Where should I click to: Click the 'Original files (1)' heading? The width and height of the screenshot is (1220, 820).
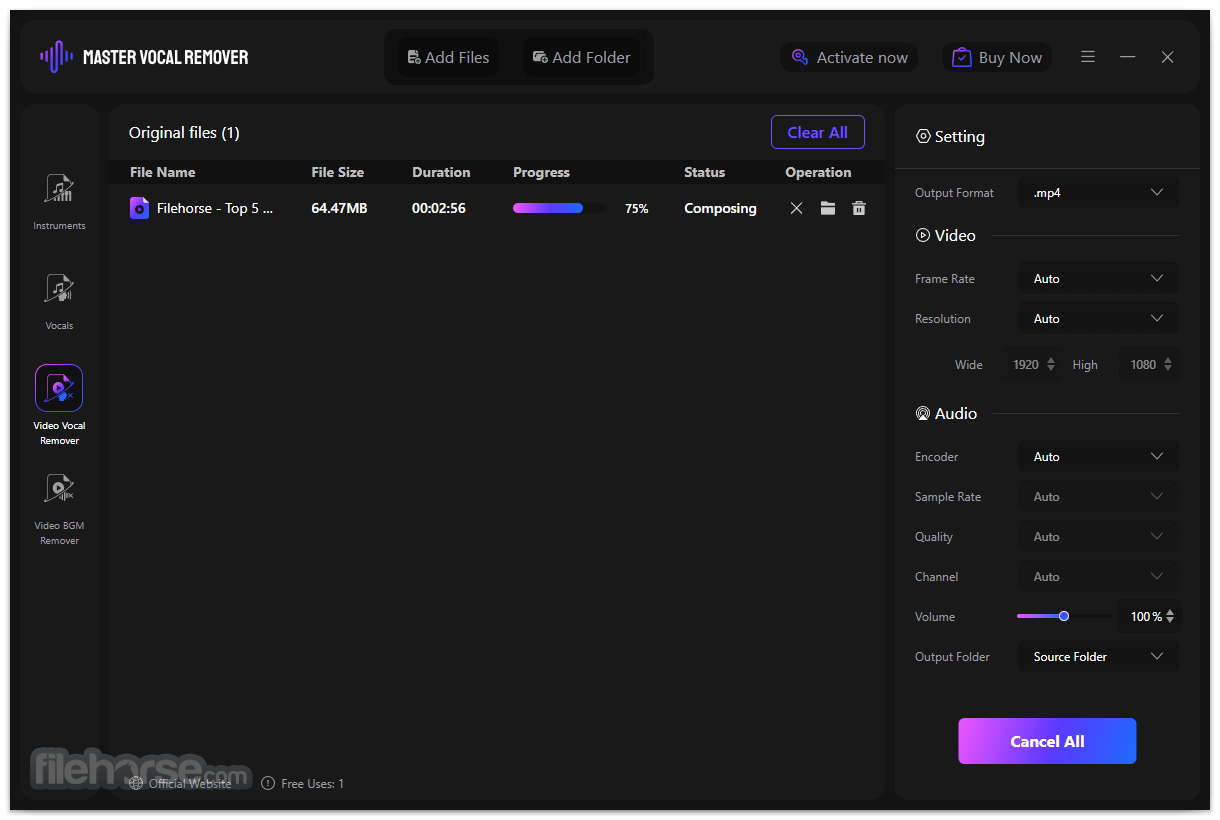(184, 132)
